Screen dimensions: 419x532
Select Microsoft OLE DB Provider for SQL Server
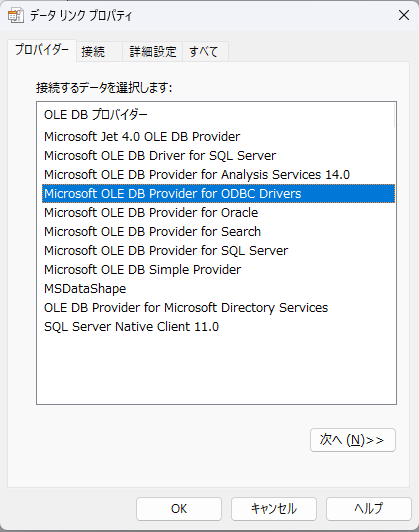click(218, 251)
